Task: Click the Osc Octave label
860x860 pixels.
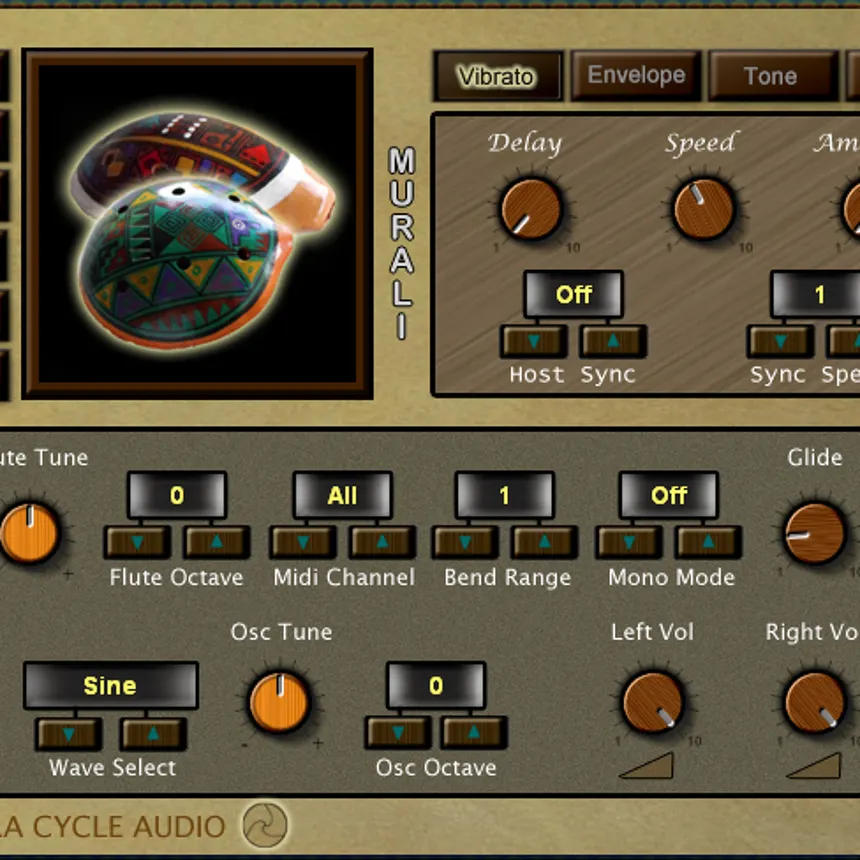Action: pyautogui.click(x=436, y=768)
